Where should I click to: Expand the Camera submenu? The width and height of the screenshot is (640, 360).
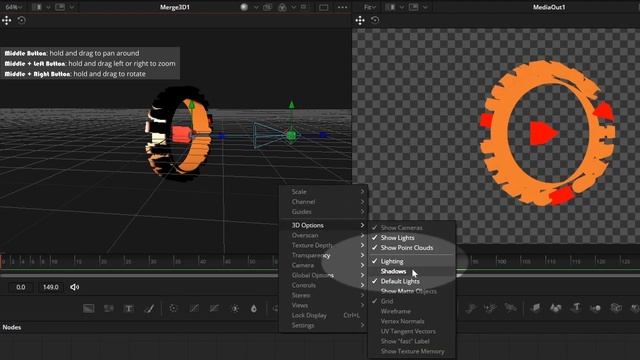tap(323, 265)
